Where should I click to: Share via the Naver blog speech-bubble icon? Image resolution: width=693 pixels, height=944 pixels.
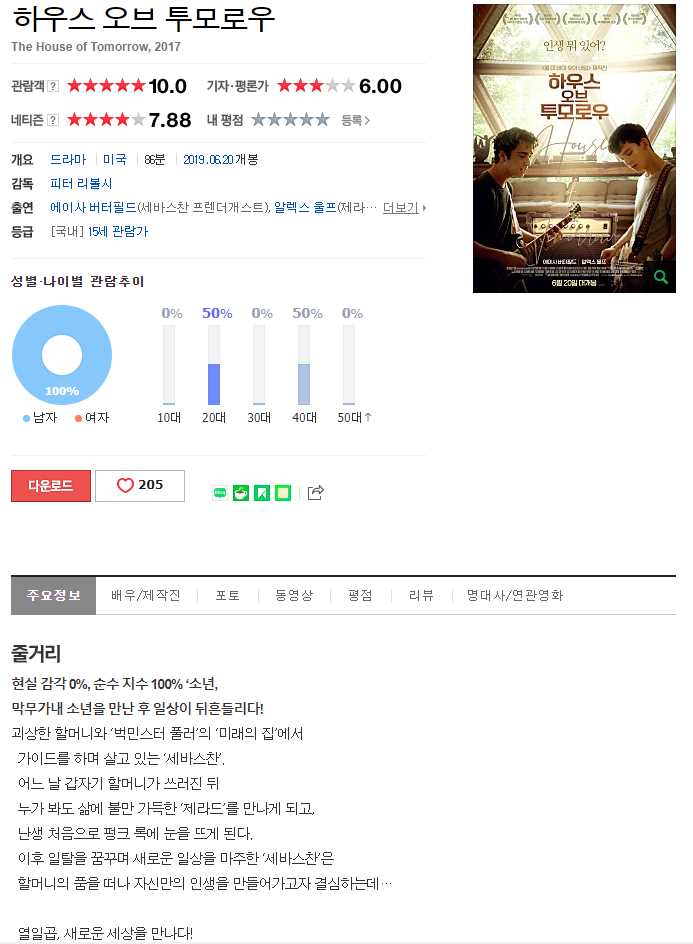(x=220, y=493)
